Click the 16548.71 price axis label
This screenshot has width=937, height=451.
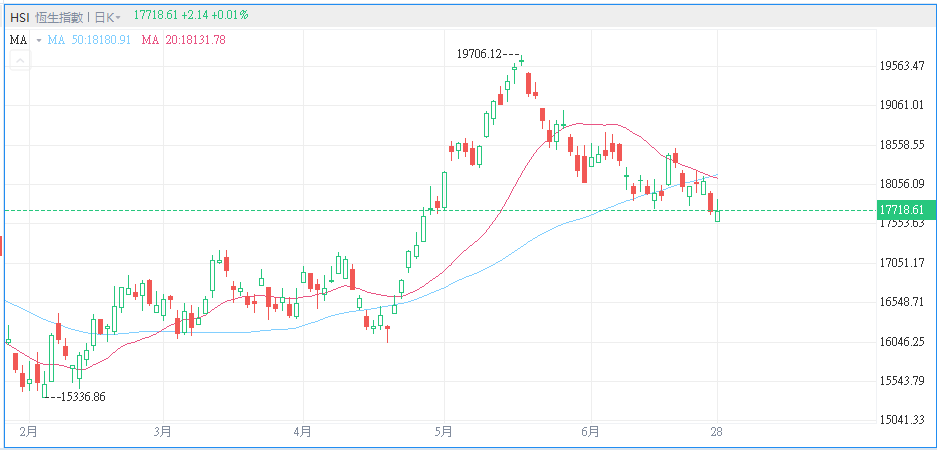[902, 302]
